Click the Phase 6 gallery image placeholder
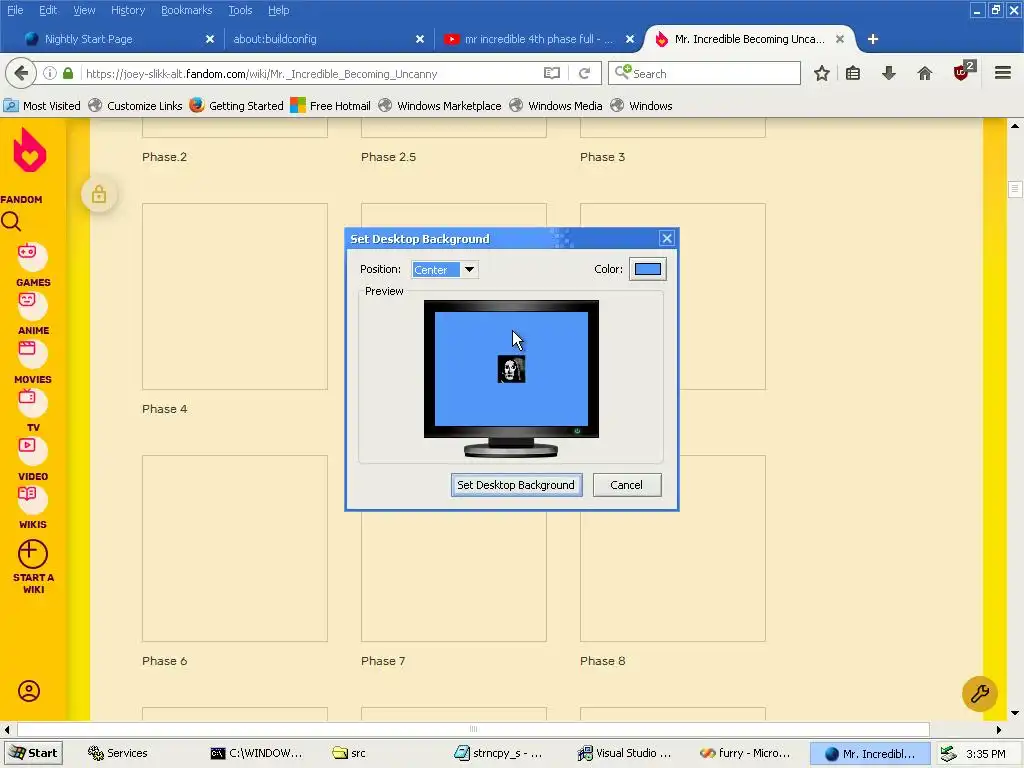 click(x=234, y=549)
